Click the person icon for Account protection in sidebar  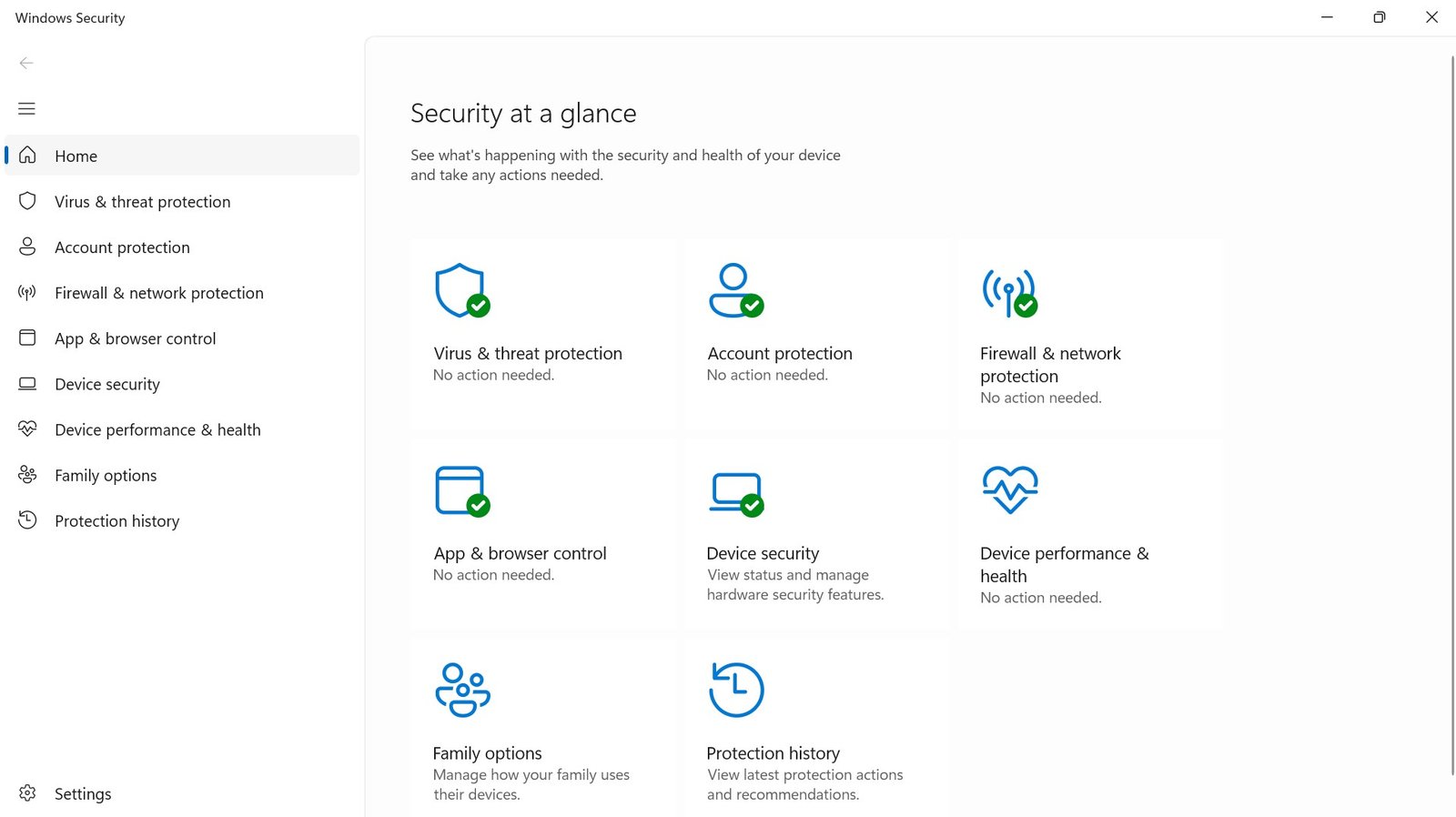pyautogui.click(x=27, y=247)
